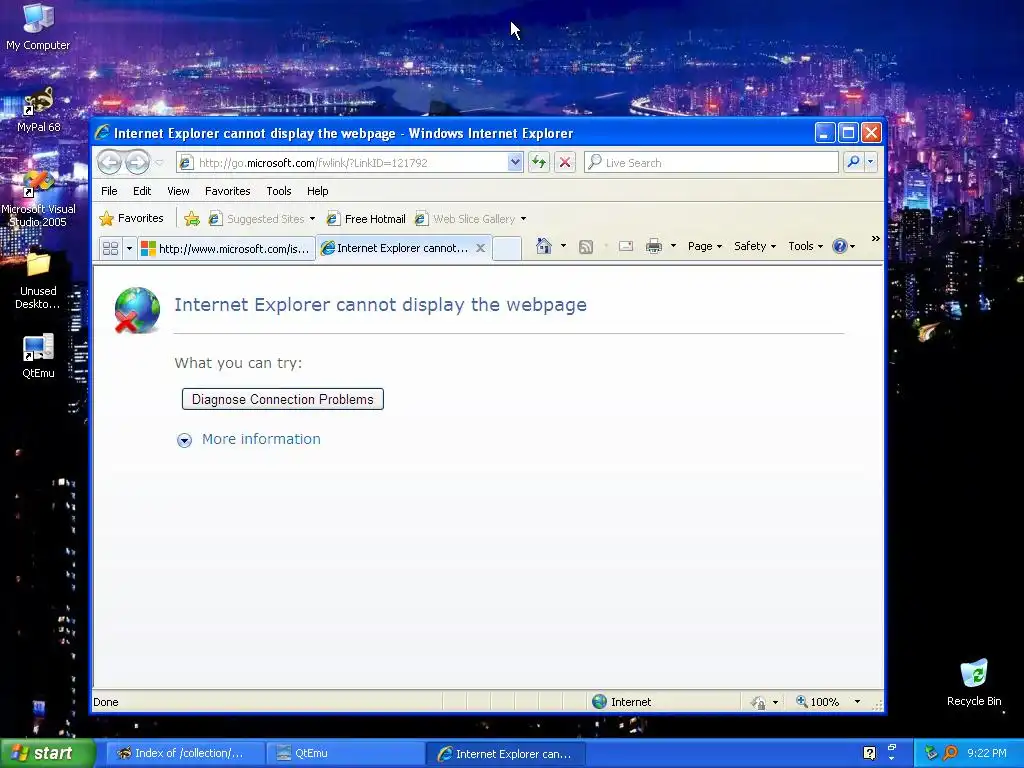The image size is (1024, 768).
Task: Switch to Internet Explorer taskbar item
Action: [x=505, y=754]
